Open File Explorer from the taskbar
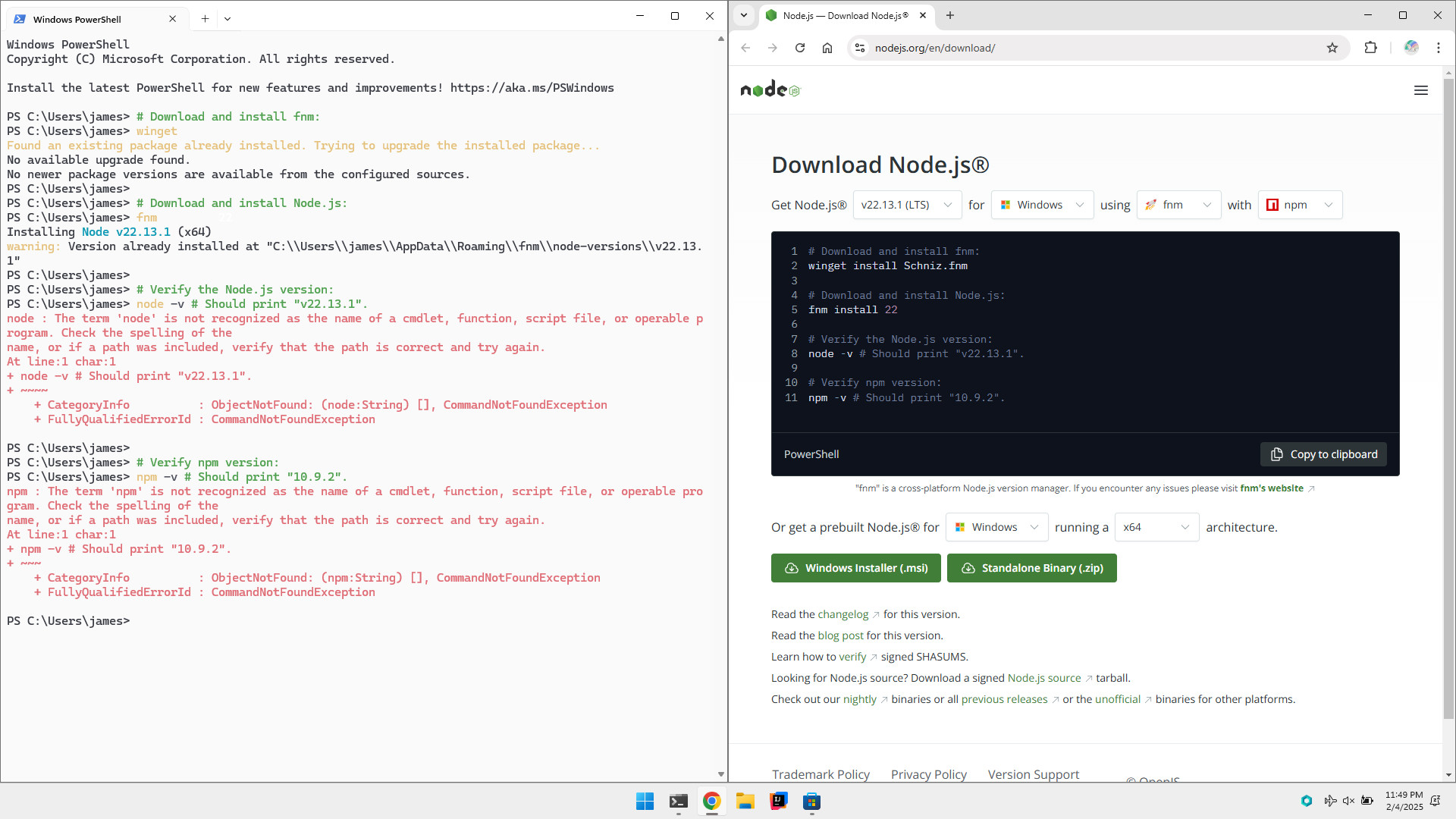This screenshot has width=1456, height=819. [x=745, y=801]
